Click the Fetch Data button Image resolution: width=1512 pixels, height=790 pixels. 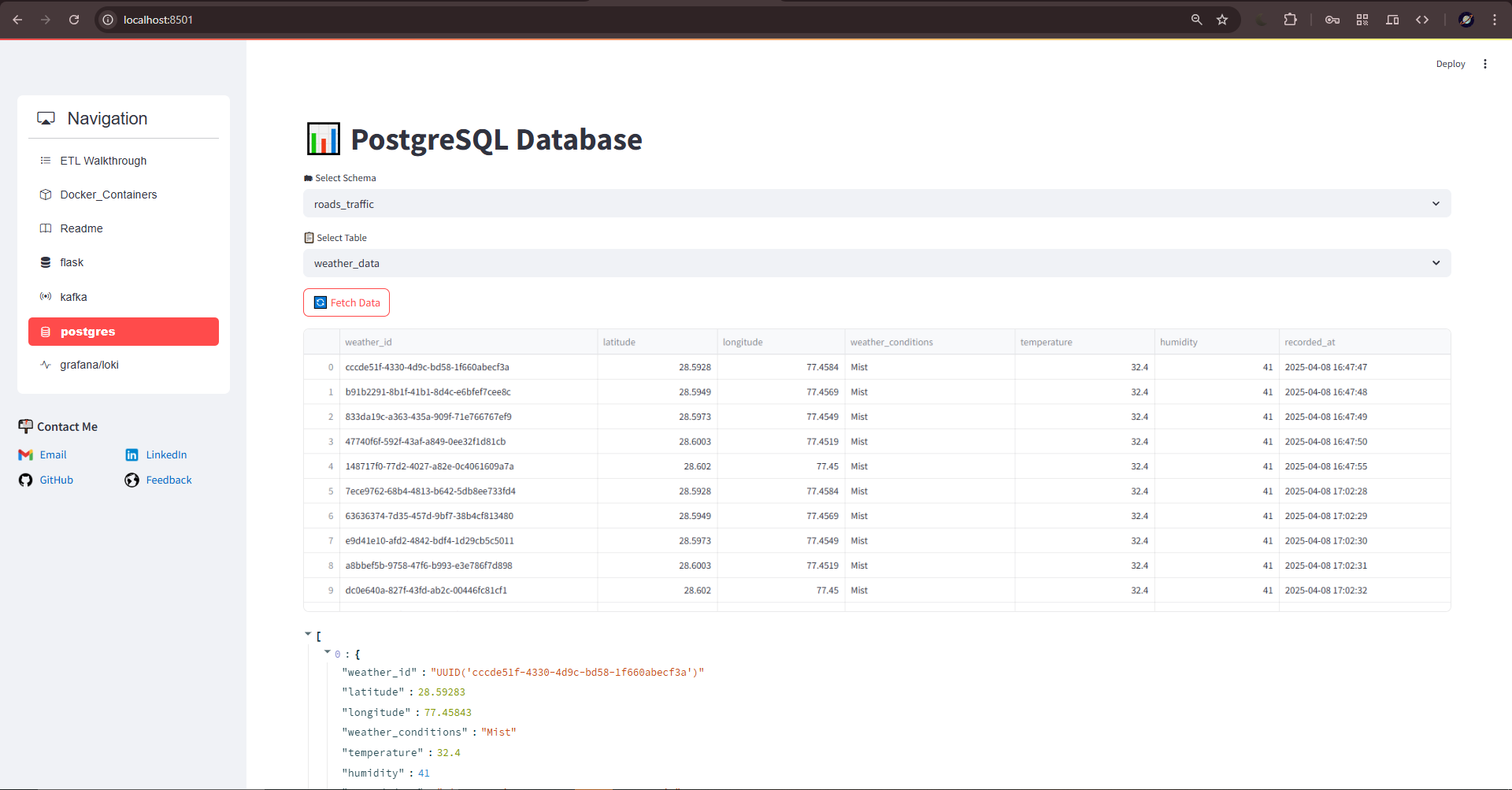click(346, 302)
